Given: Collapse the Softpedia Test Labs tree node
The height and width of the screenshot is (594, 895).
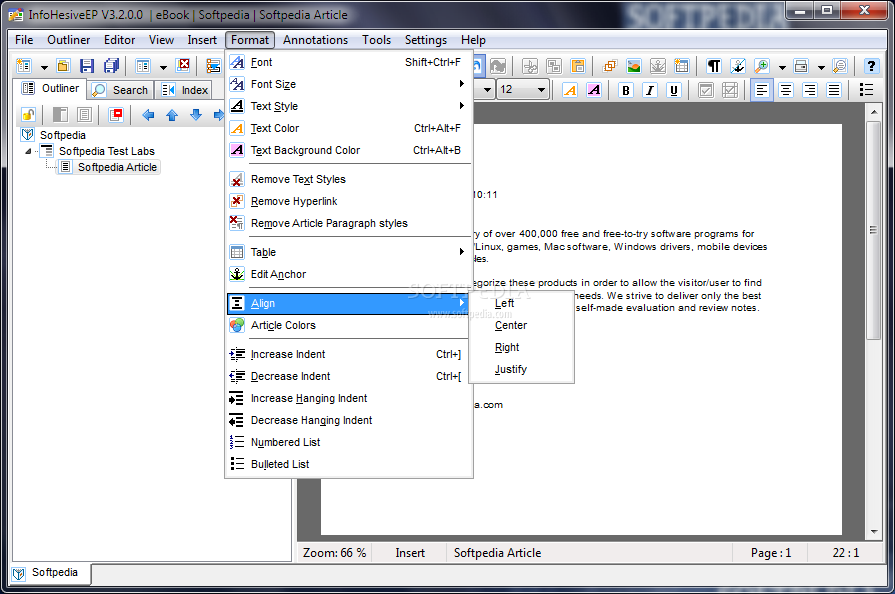Looking at the screenshot, I should click(28, 151).
